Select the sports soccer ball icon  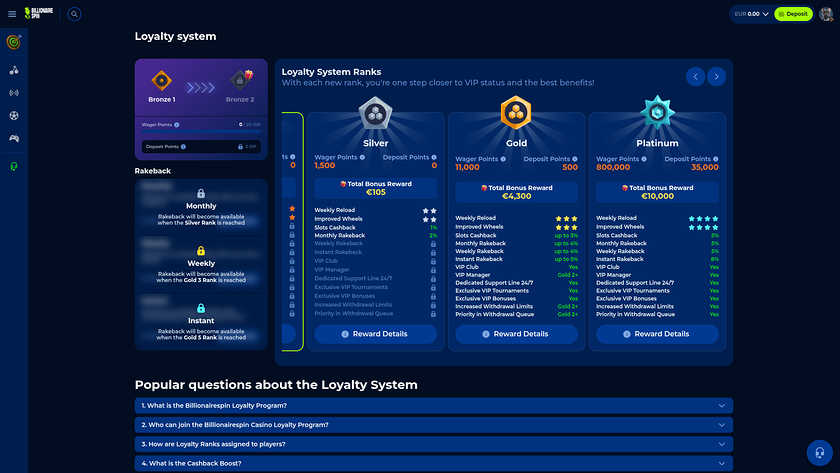click(14, 115)
